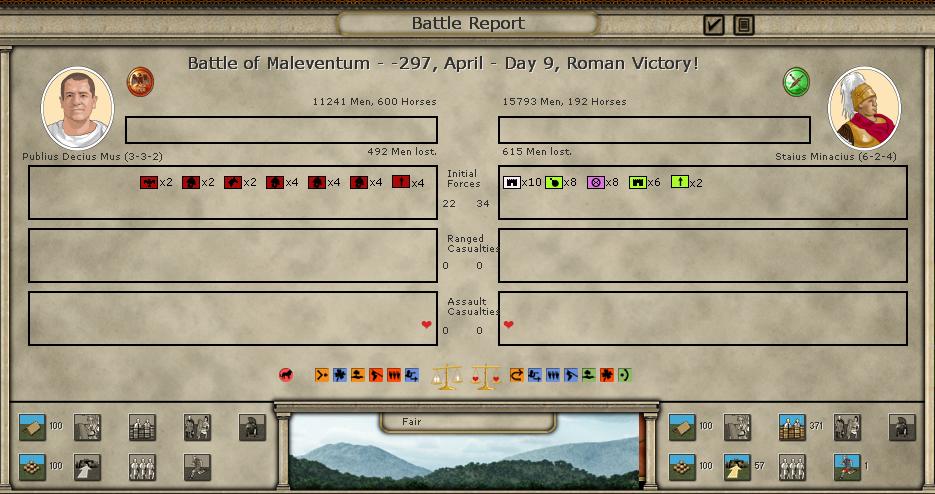The height and width of the screenshot is (494, 935).
Task: Click the Roman left-side empty power bar
Action: click(281, 130)
